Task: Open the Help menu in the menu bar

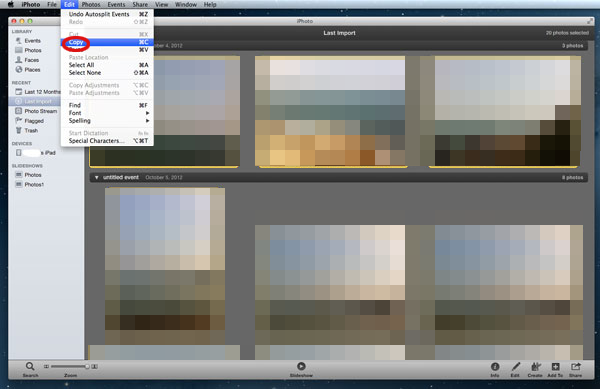Action: tap(210, 4)
